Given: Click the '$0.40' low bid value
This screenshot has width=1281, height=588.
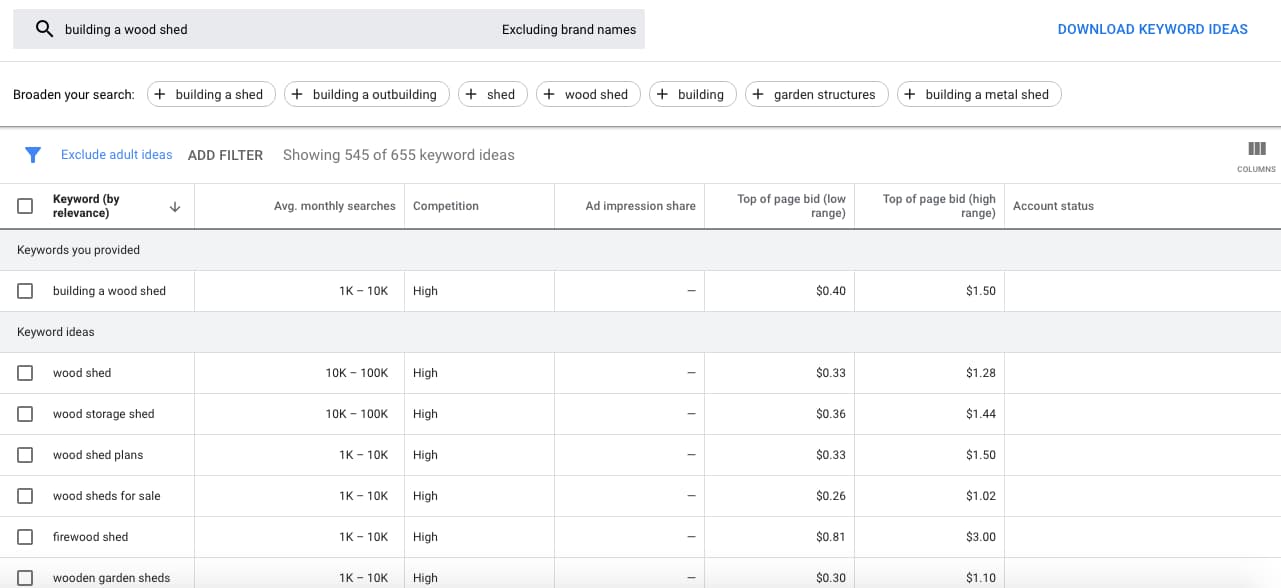Looking at the screenshot, I should 831,291.
